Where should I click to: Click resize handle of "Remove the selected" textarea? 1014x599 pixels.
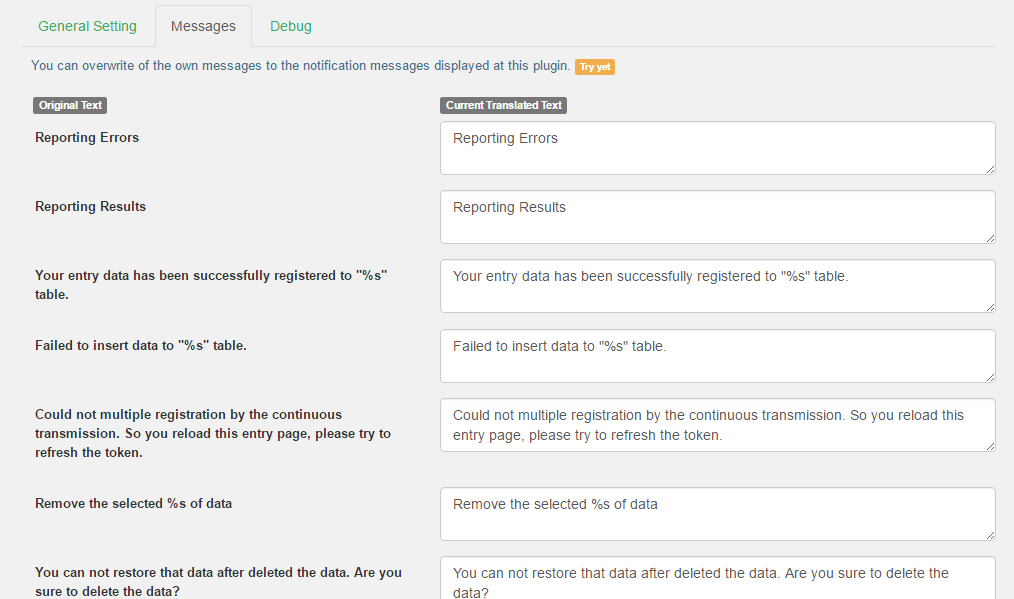tap(989, 534)
